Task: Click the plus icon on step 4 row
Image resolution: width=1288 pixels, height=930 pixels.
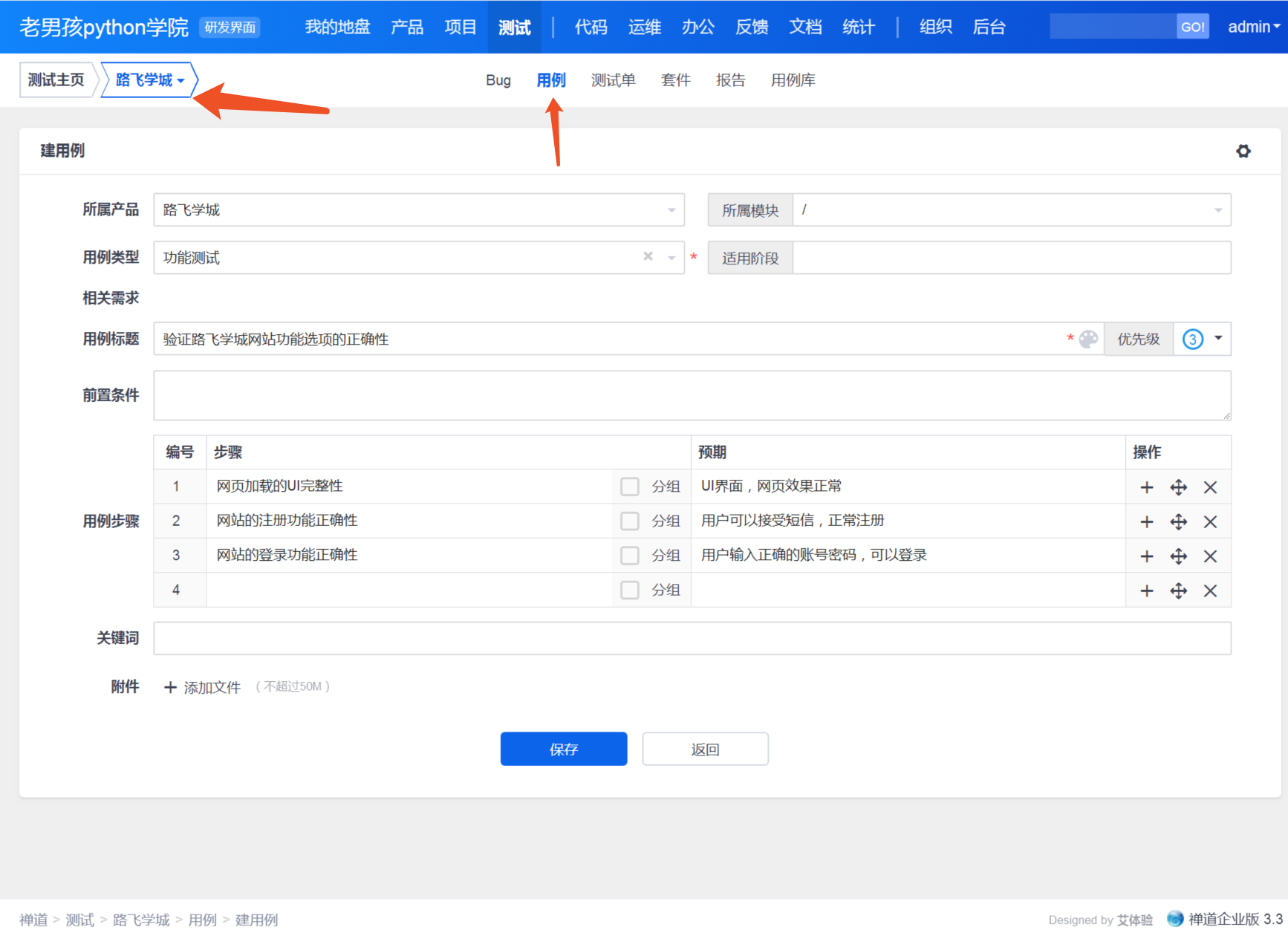Action: (x=1146, y=591)
